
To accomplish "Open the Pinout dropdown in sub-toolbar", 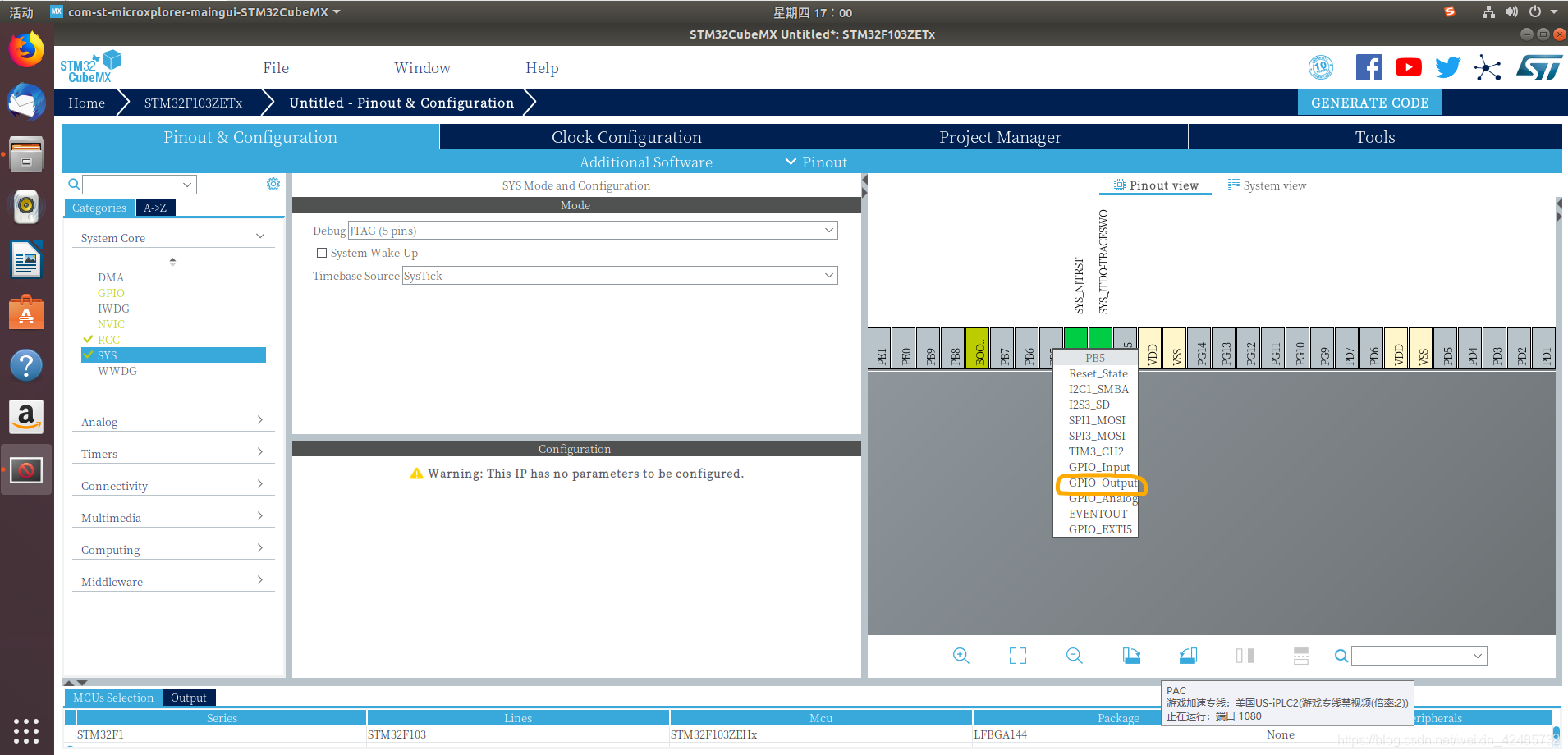I will coord(816,162).
